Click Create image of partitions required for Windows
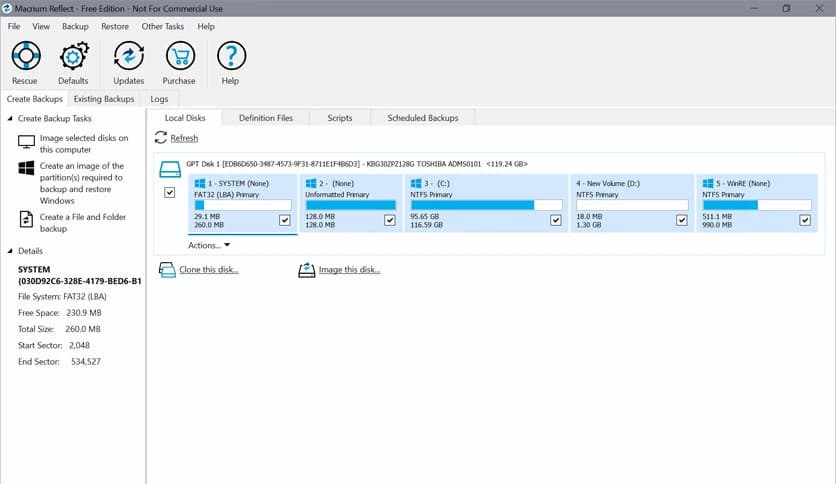This screenshot has height=484, width=836. [x=82, y=183]
